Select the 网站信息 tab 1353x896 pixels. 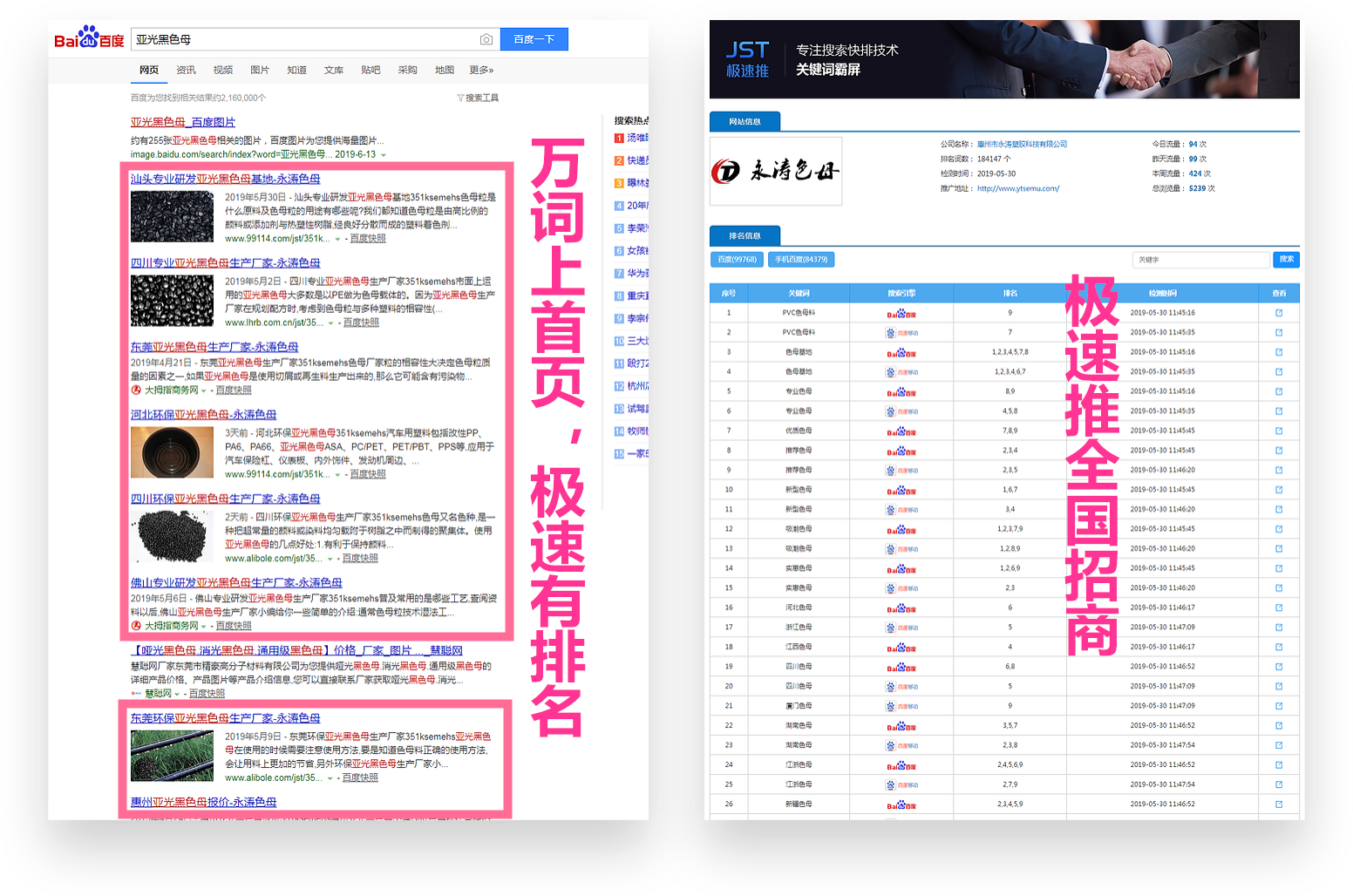pyautogui.click(x=744, y=121)
